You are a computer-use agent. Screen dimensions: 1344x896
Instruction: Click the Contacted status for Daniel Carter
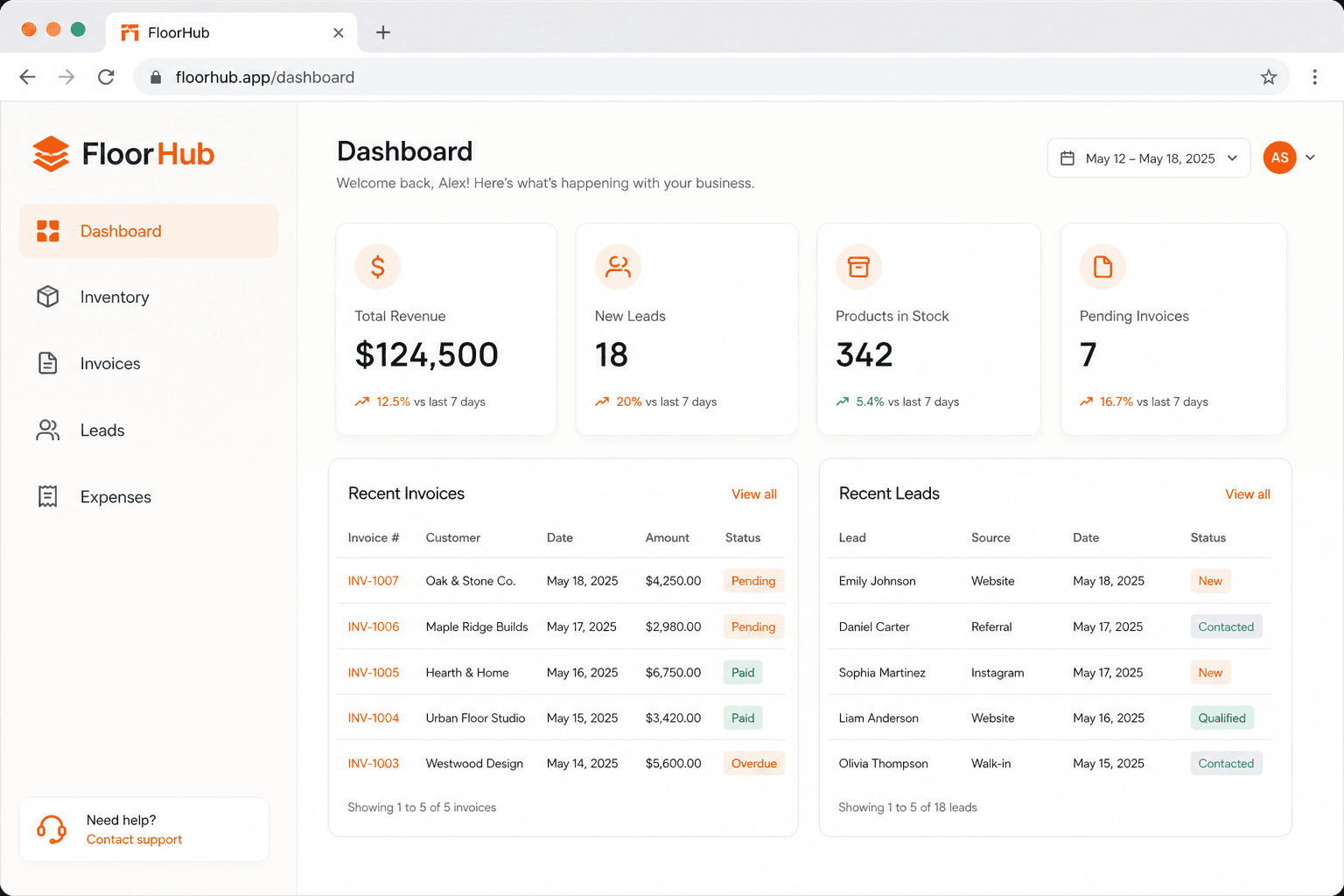1226,626
